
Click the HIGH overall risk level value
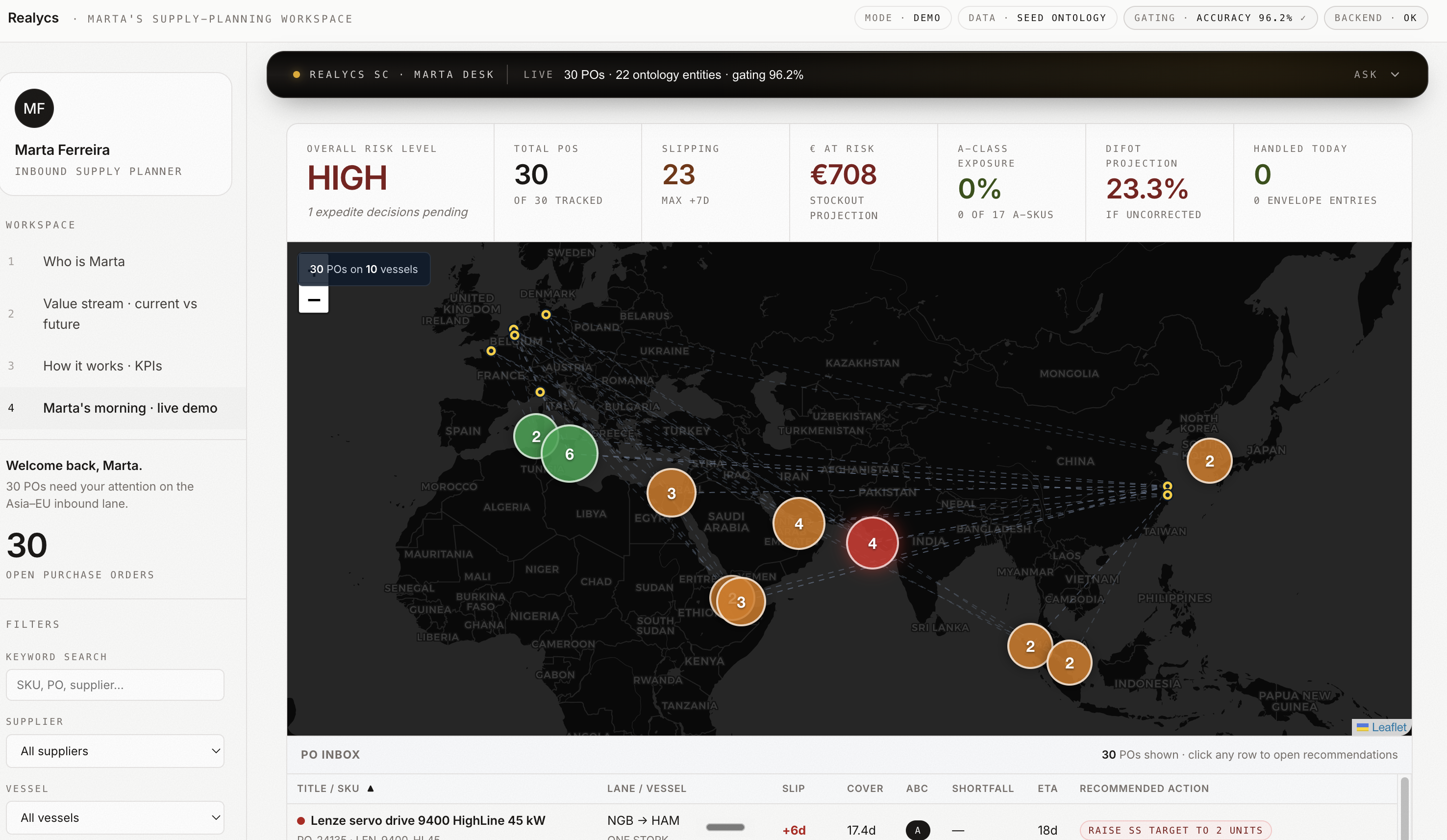click(x=347, y=178)
